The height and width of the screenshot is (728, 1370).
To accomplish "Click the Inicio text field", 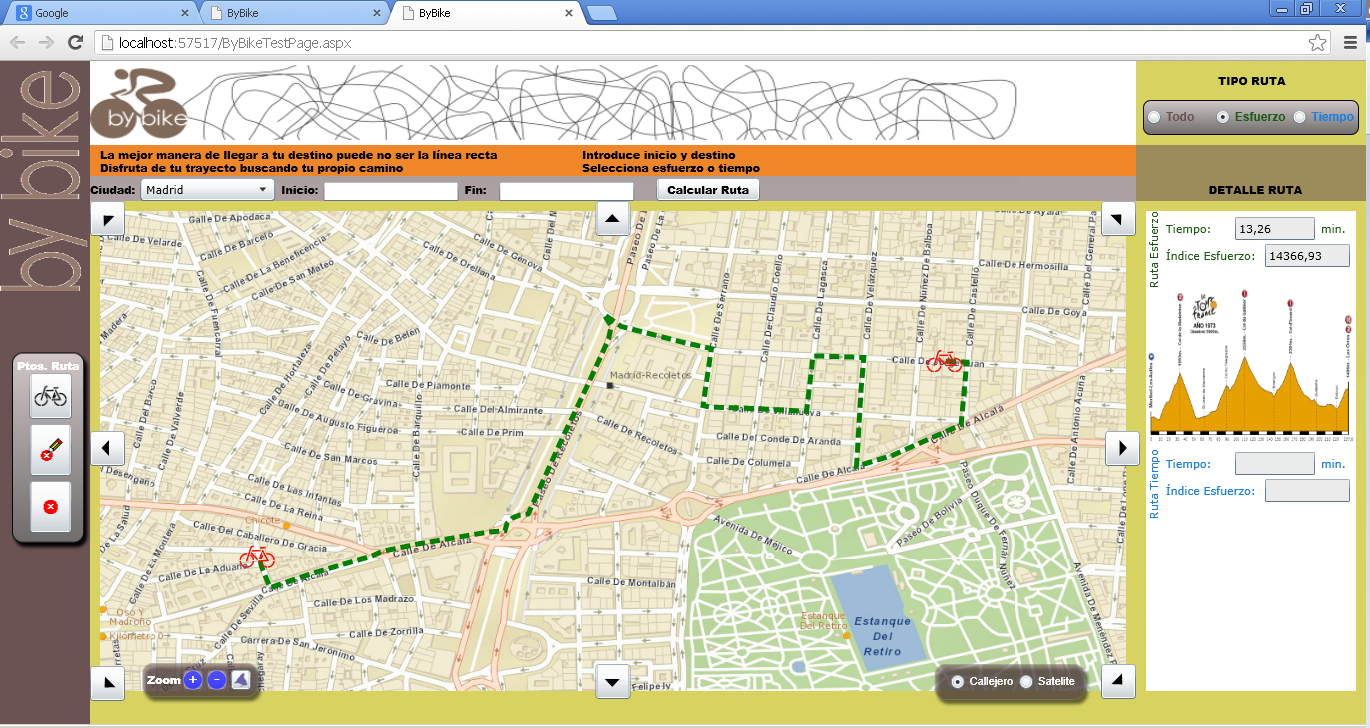I will pyautogui.click(x=390, y=190).
